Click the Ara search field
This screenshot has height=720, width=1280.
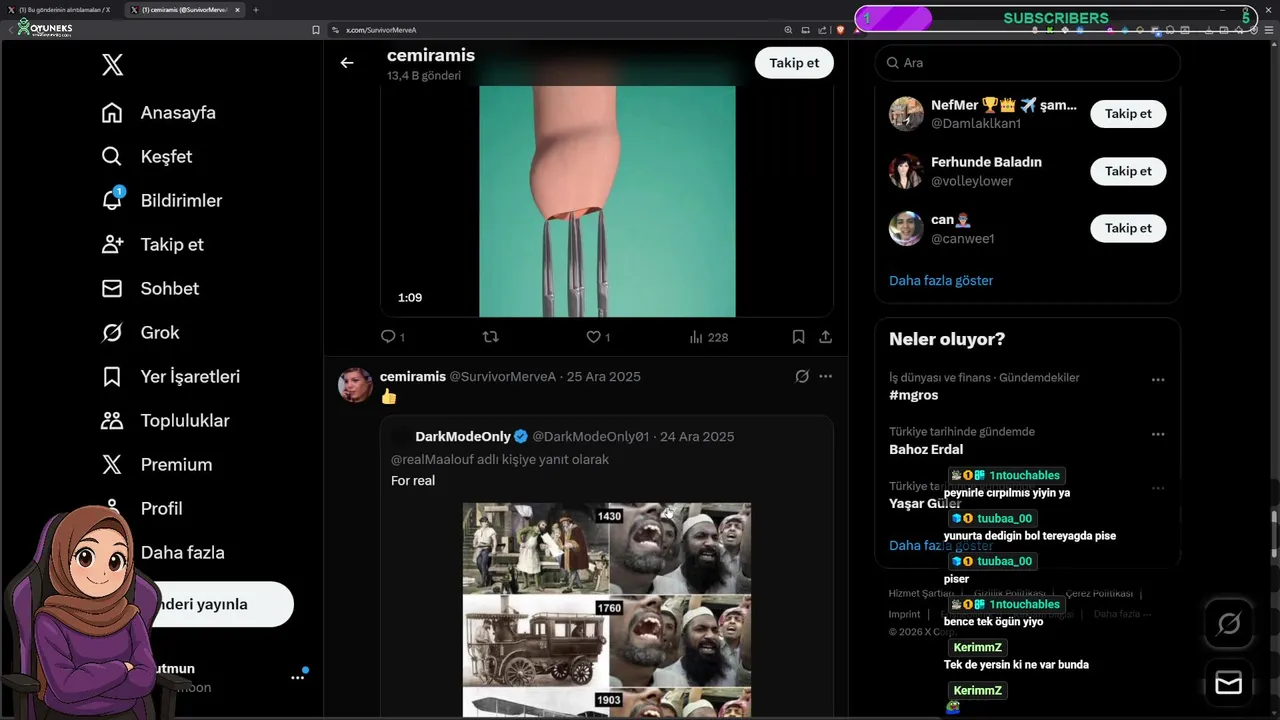click(1027, 62)
